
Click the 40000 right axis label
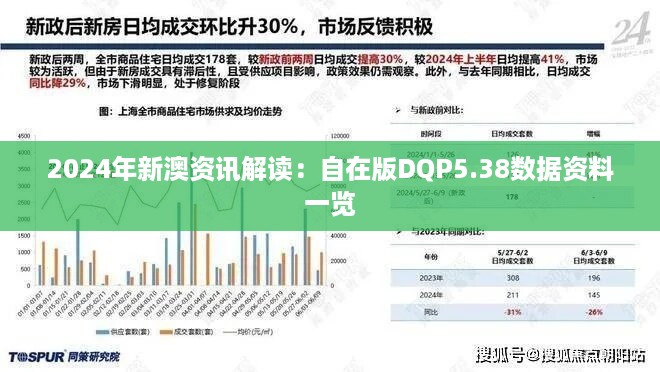pos(338,236)
